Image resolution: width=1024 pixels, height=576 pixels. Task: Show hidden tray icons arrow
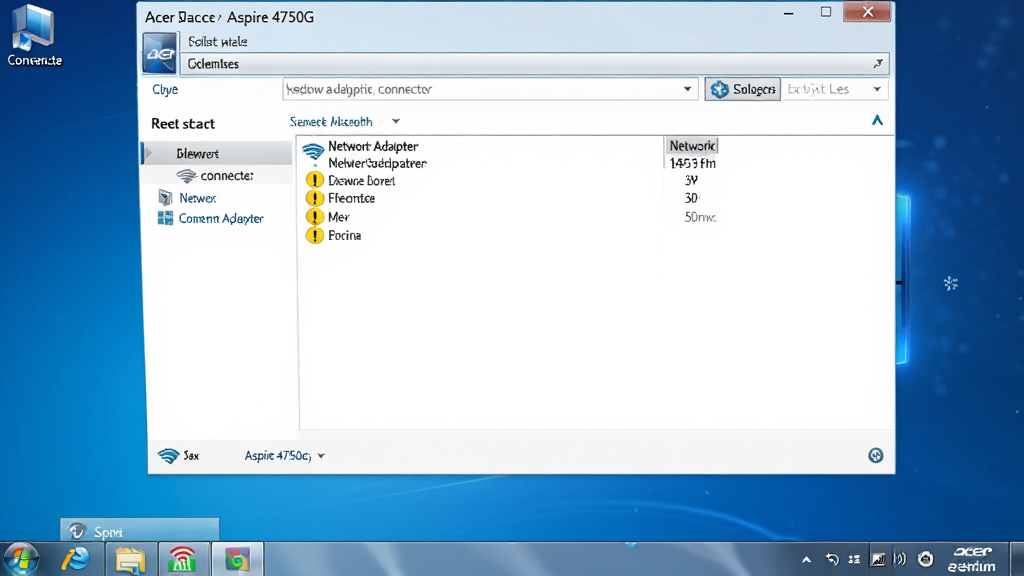click(807, 560)
